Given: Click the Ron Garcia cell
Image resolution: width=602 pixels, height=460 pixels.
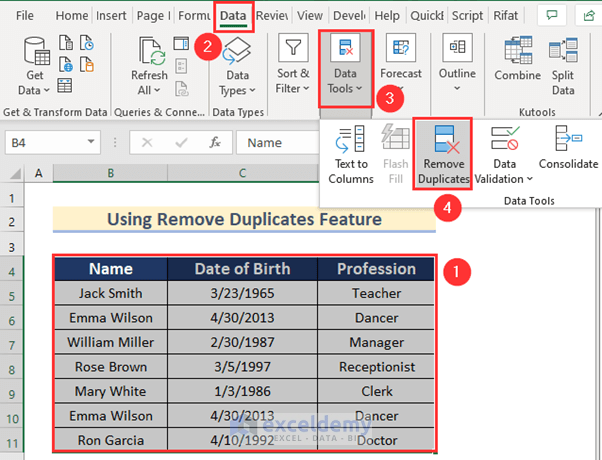Looking at the screenshot, I should pos(111,440).
